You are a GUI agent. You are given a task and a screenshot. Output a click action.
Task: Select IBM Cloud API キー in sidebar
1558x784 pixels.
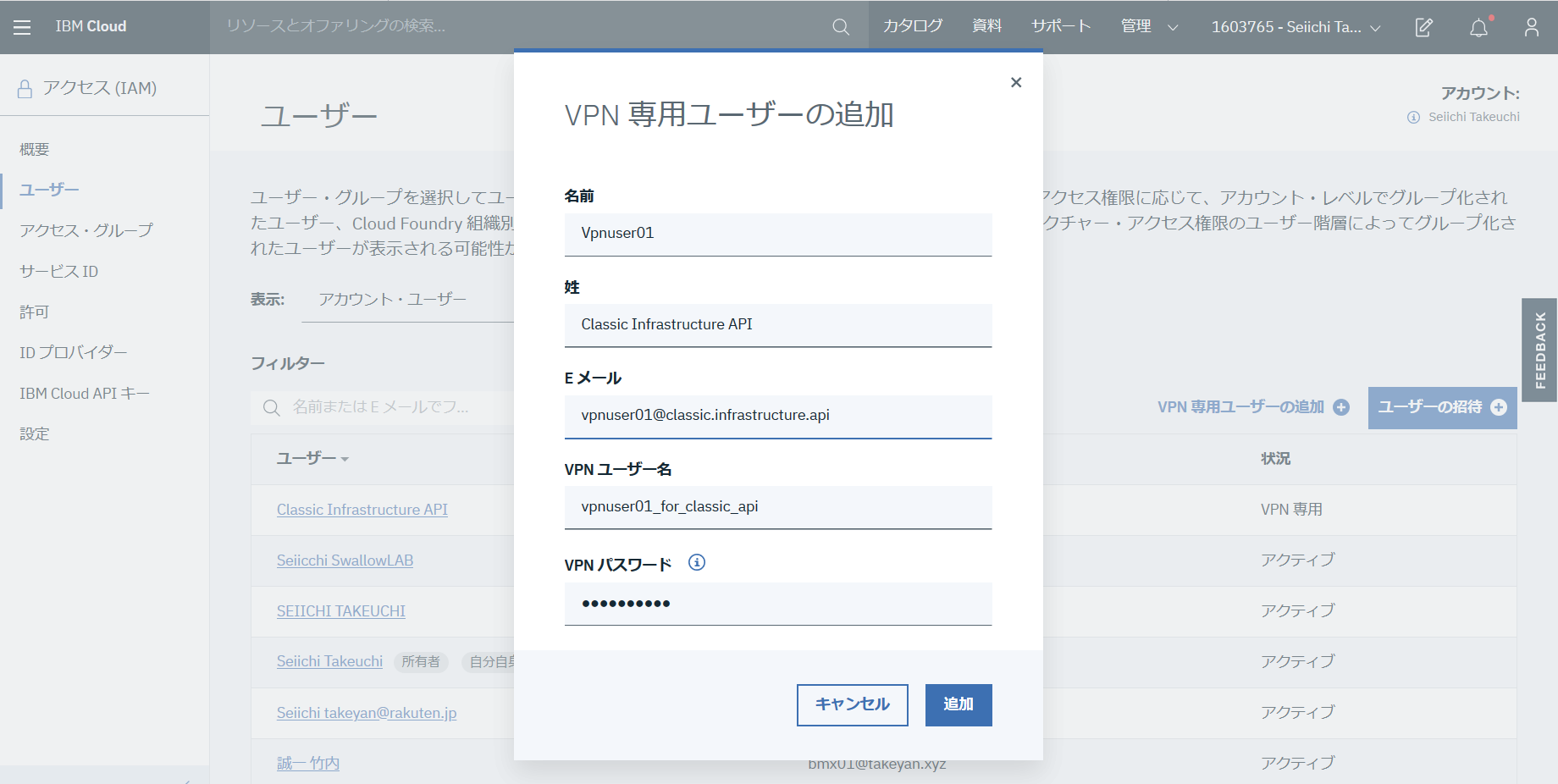click(x=83, y=393)
